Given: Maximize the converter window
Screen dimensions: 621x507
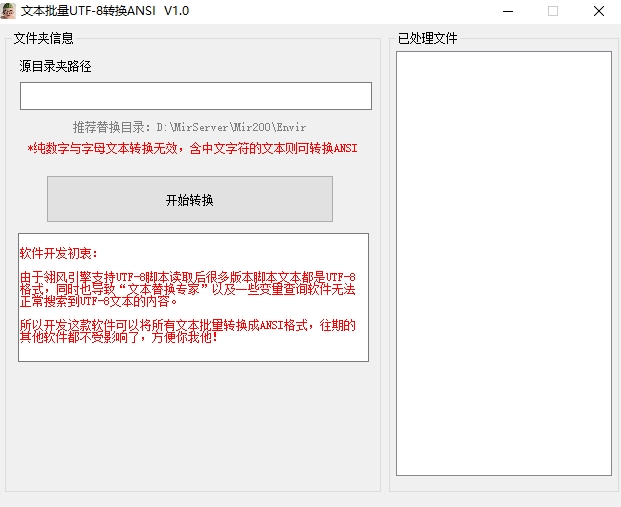Looking at the screenshot, I should click(x=553, y=11).
